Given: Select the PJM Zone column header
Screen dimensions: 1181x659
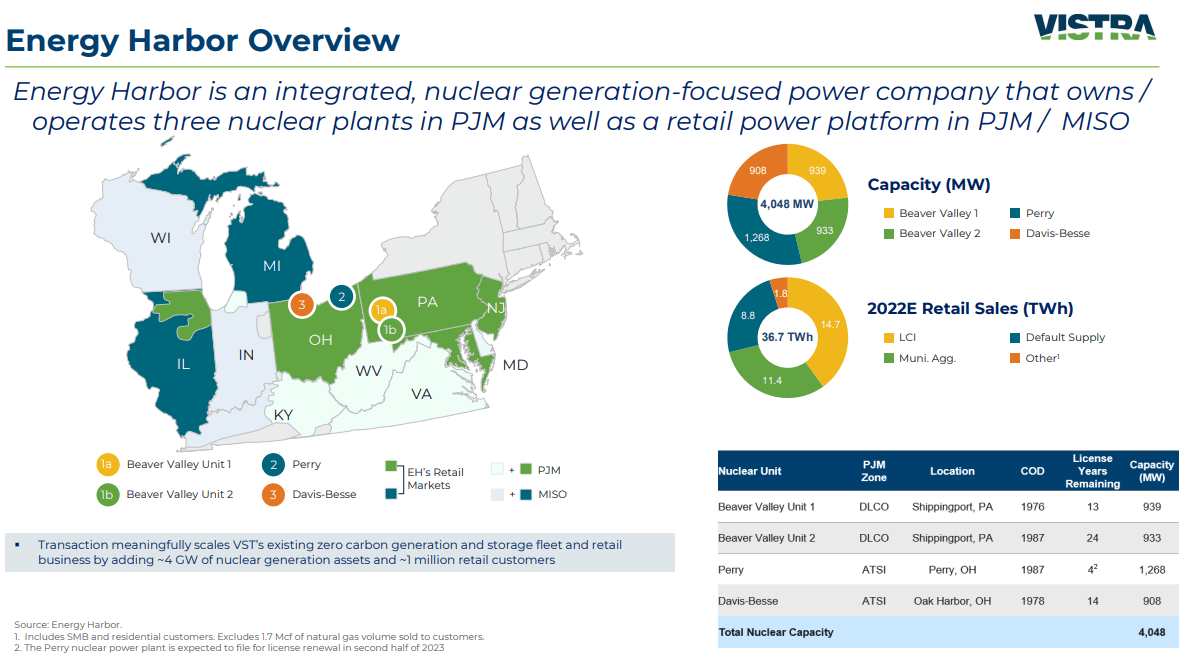Looking at the screenshot, I should pyautogui.click(x=873, y=470).
